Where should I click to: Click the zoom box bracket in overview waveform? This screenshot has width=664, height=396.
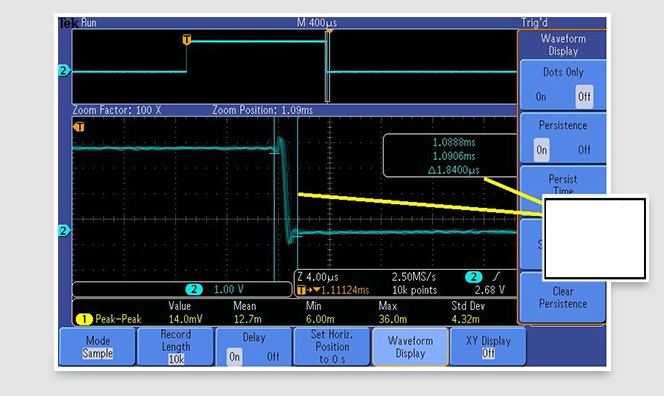327,67
